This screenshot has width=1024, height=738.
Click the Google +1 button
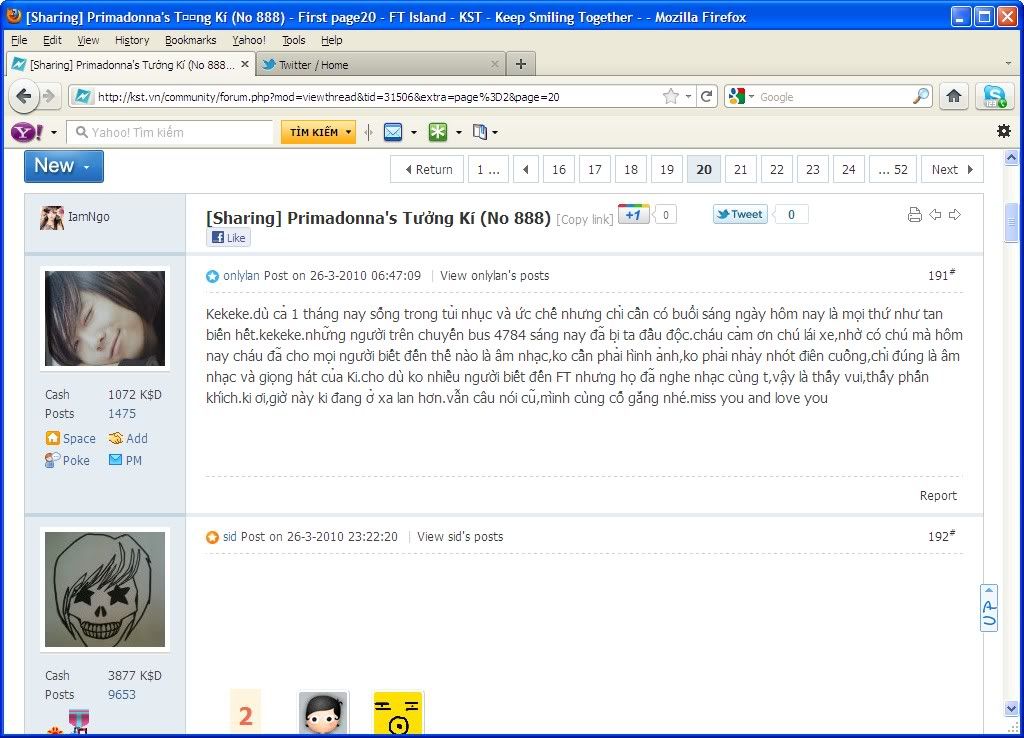[x=633, y=214]
